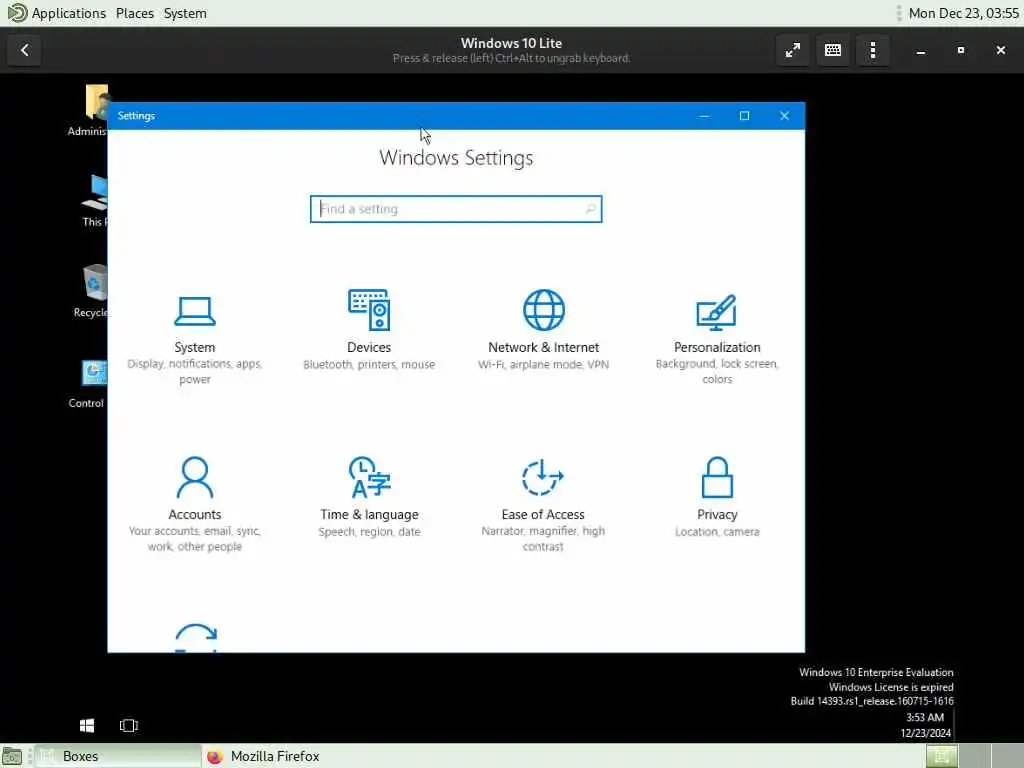Click the Find a setting search field

[x=456, y=209]
